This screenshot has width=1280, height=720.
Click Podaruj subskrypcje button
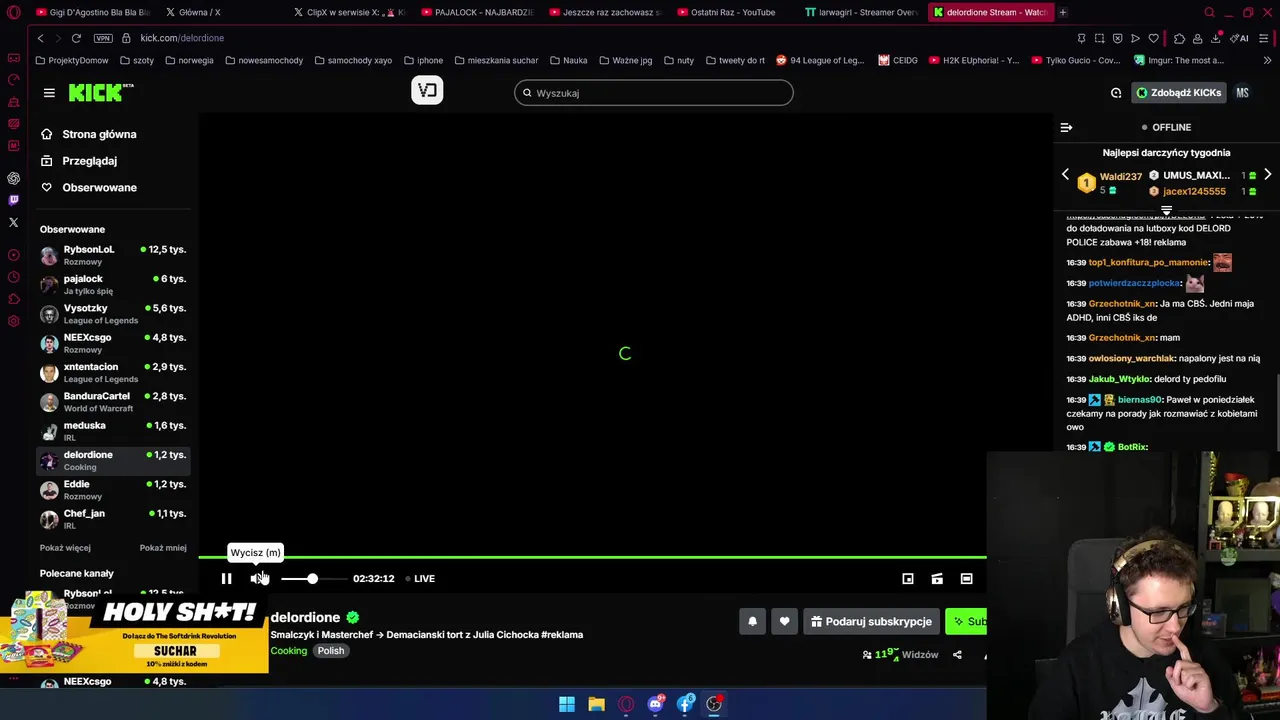click(x=871, y=621)
